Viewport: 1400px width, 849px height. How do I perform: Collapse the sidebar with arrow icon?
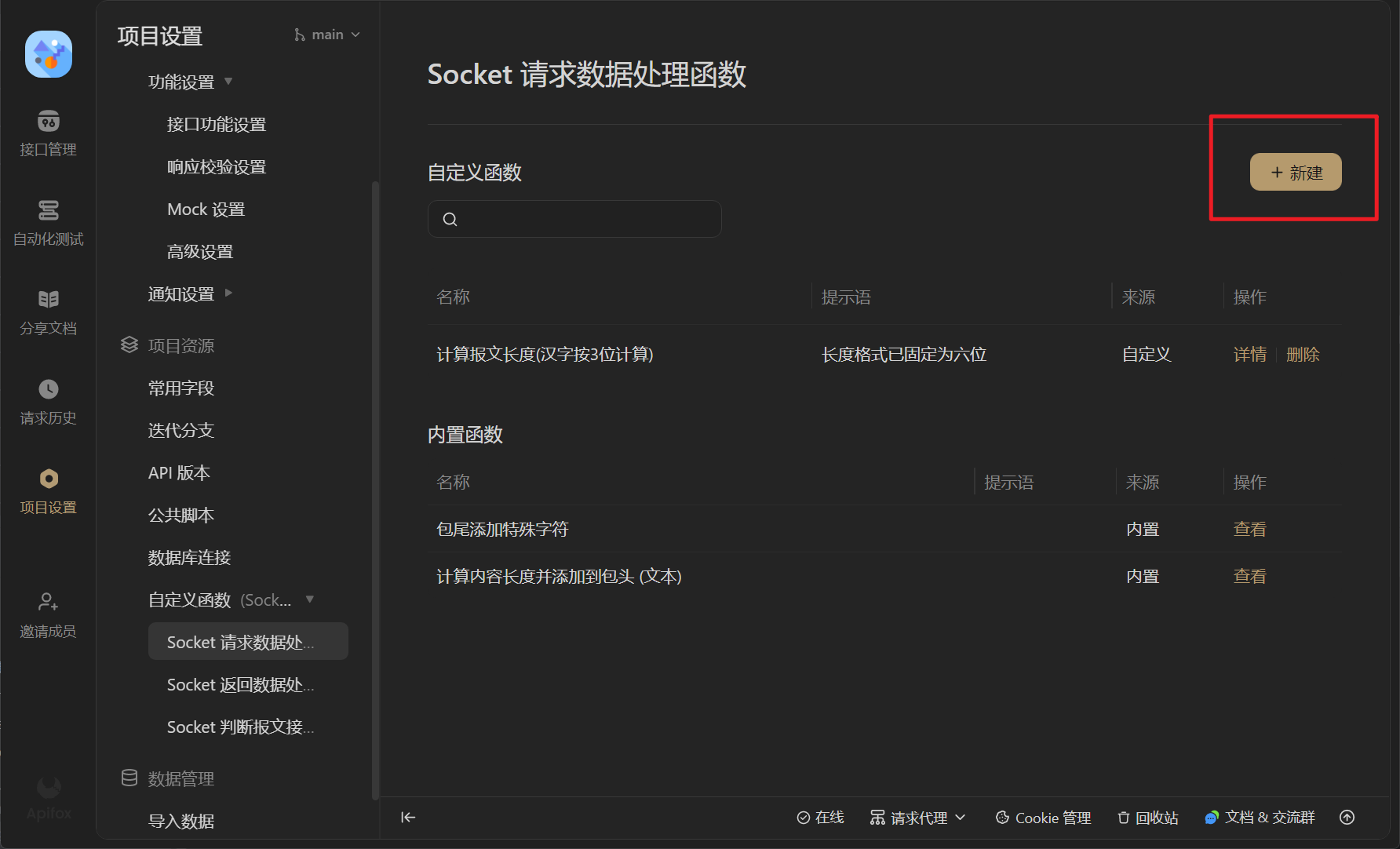(408, 818)
